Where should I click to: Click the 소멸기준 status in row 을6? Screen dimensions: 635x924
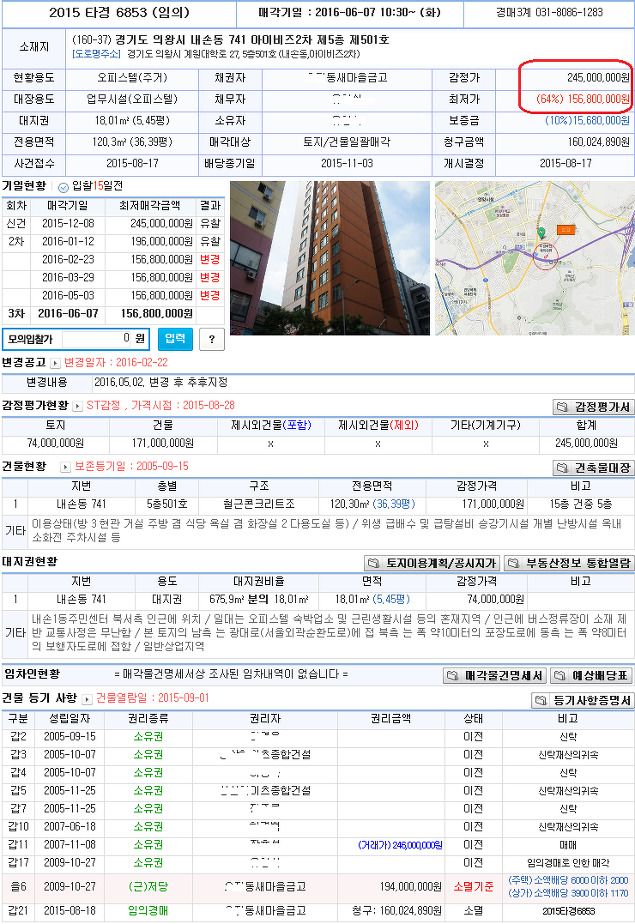473,886
